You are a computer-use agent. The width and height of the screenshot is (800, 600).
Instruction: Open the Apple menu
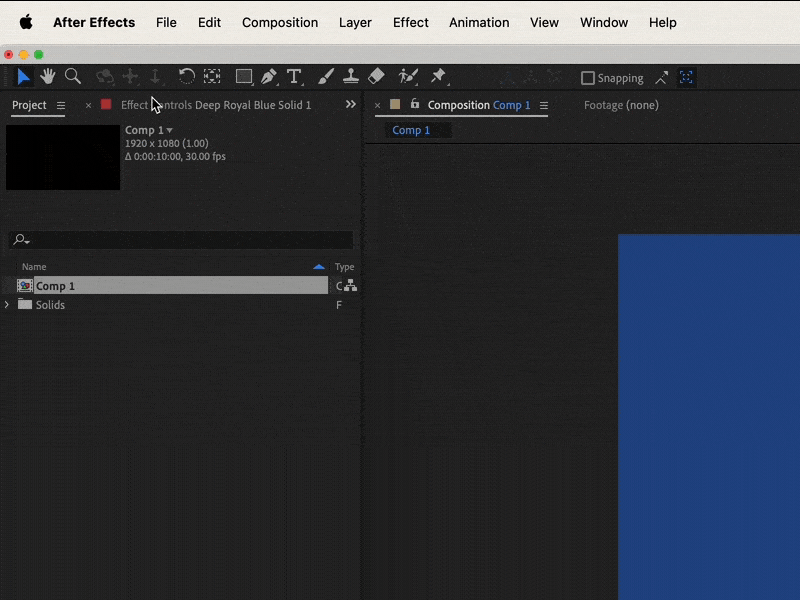click(26, 22)
